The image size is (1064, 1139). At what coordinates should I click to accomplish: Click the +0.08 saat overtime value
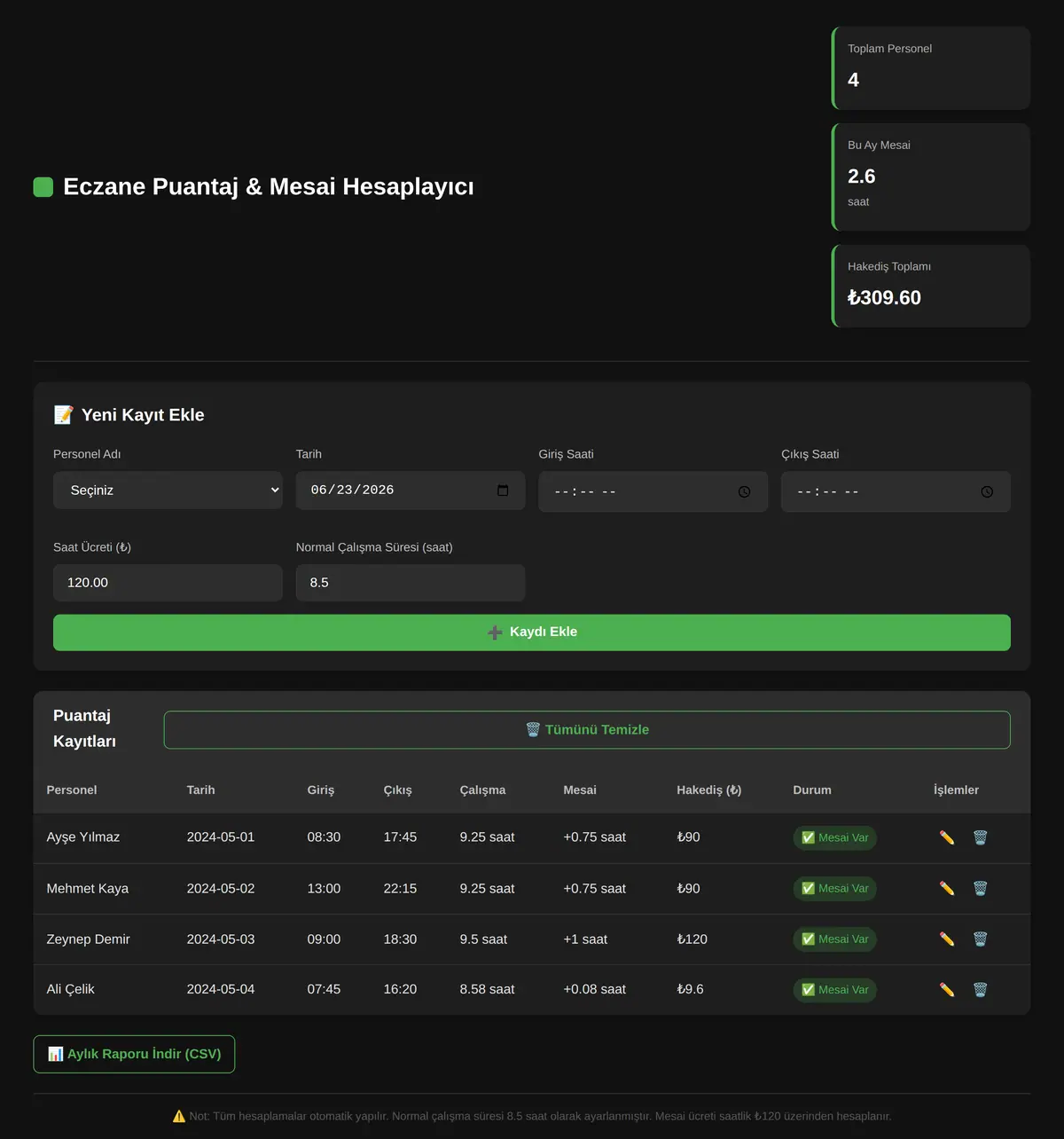(595, 989)
